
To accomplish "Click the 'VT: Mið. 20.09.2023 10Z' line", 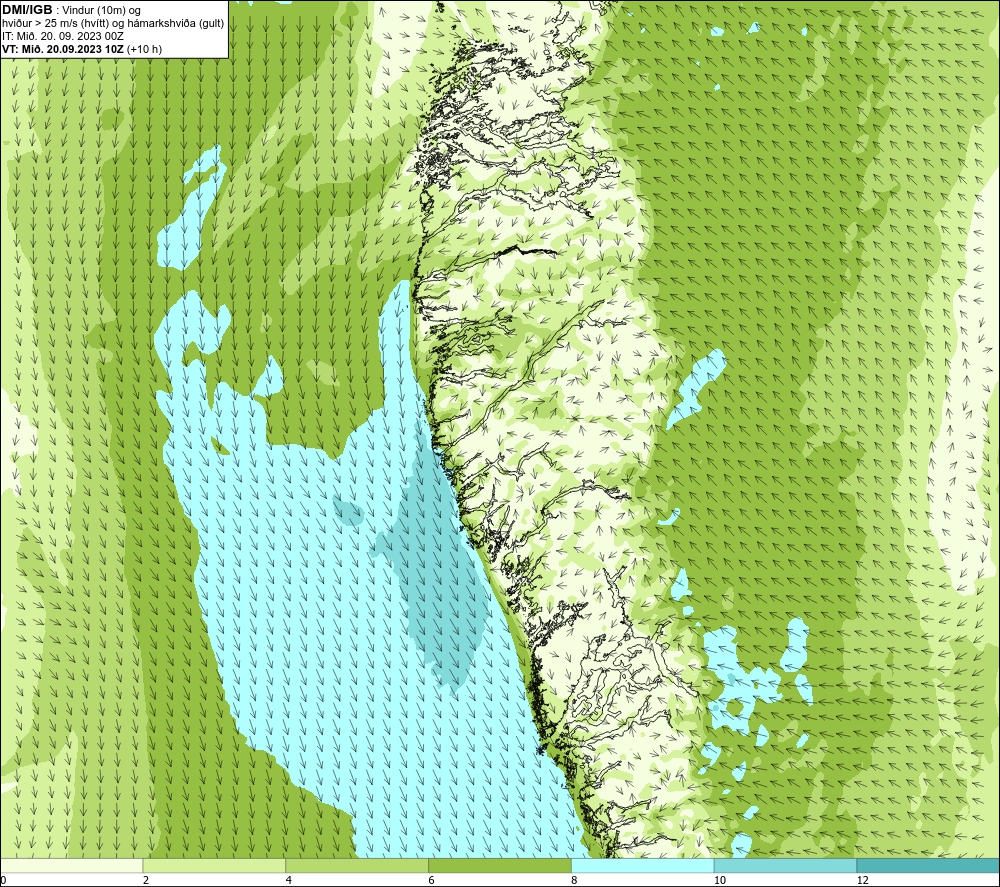I will coord(63,49).
